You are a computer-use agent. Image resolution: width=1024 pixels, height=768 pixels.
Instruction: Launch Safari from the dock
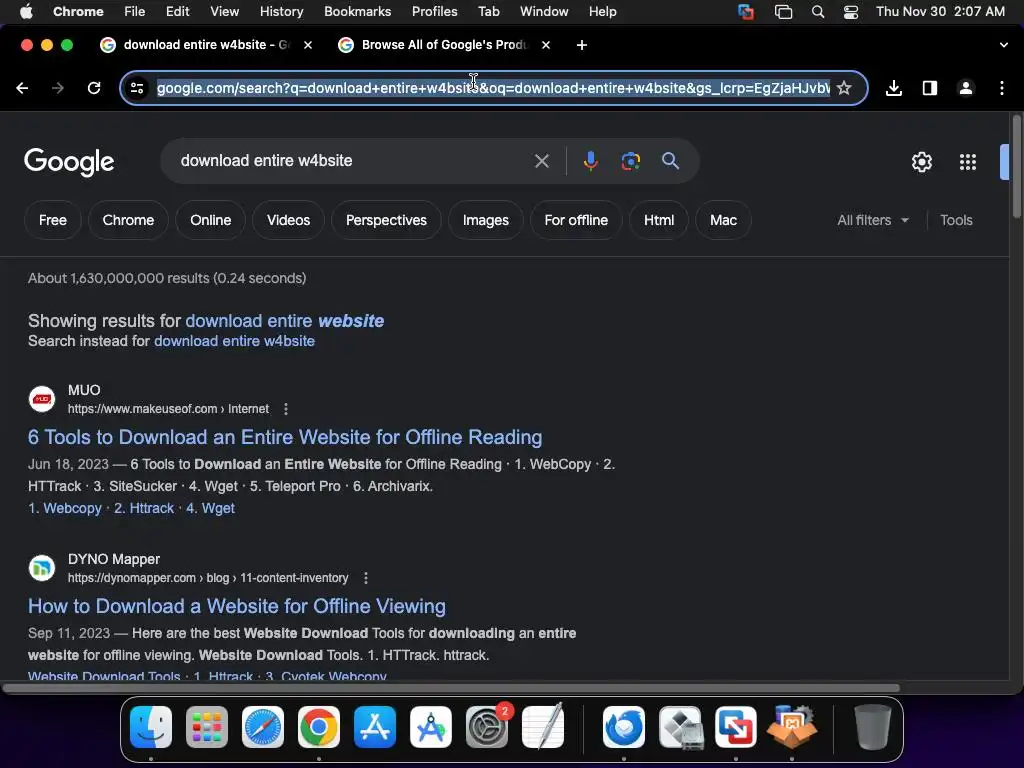263,727
